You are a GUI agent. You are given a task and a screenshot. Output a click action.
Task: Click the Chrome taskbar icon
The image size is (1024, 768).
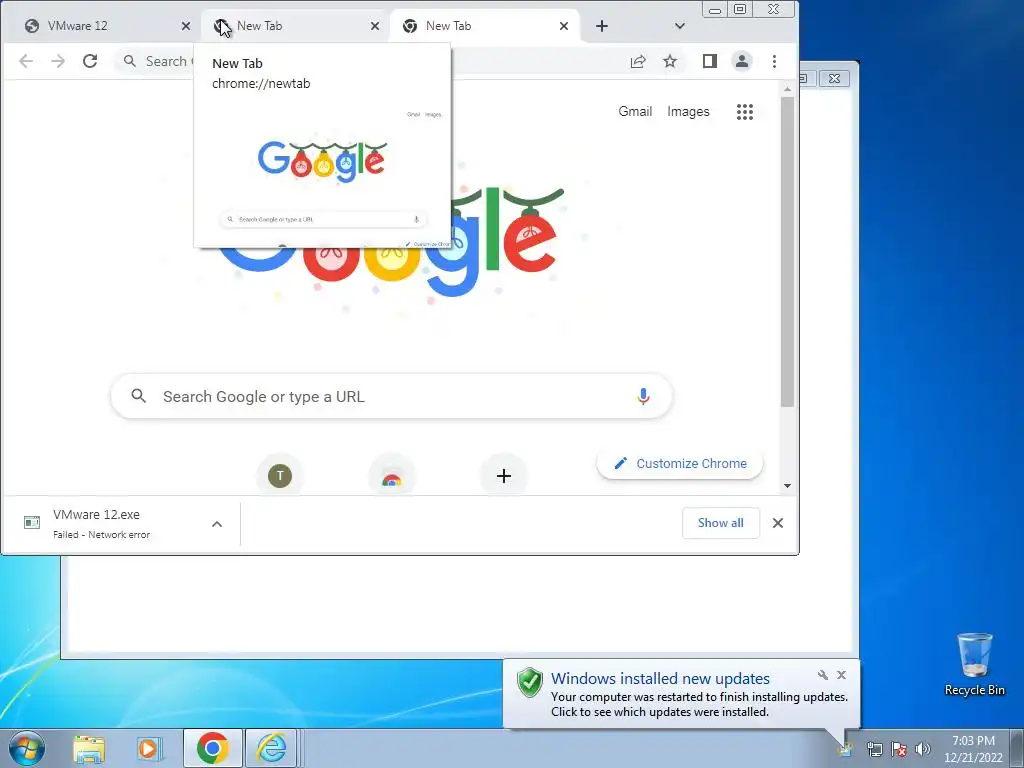click(x=213, y=748)
